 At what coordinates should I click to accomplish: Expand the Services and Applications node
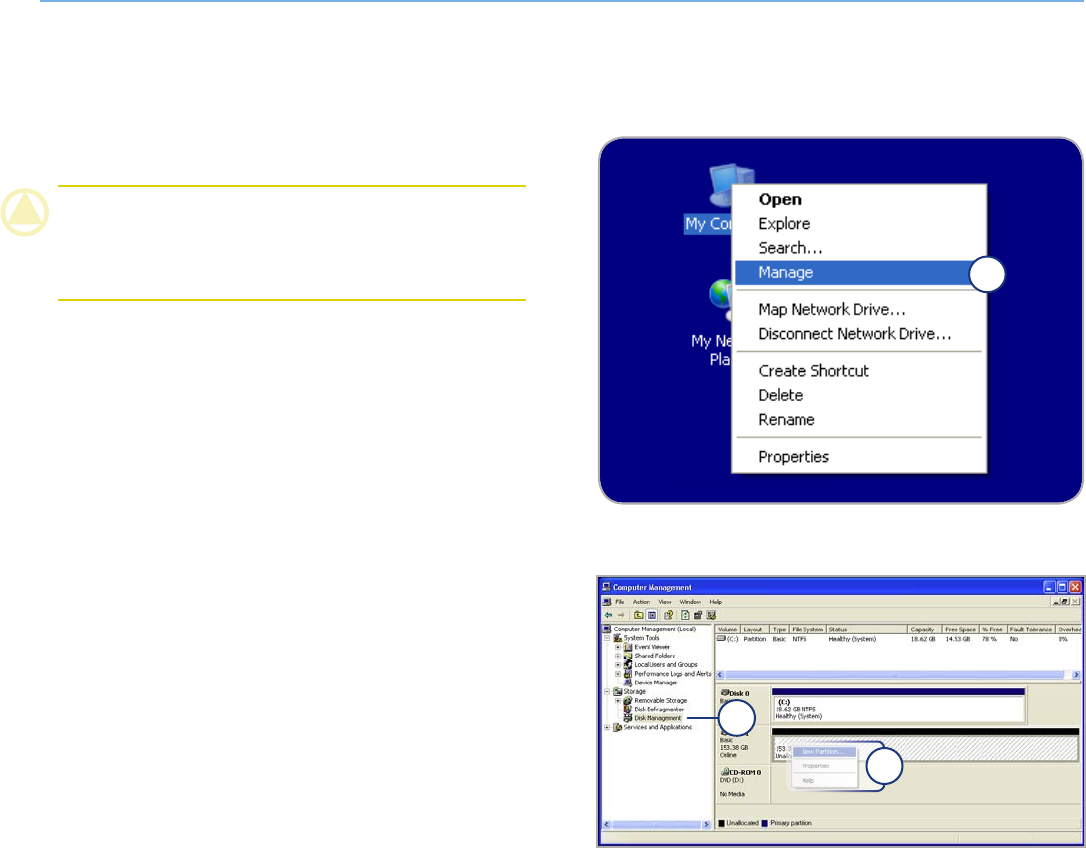pyautogui.click(x=607, y=727)
